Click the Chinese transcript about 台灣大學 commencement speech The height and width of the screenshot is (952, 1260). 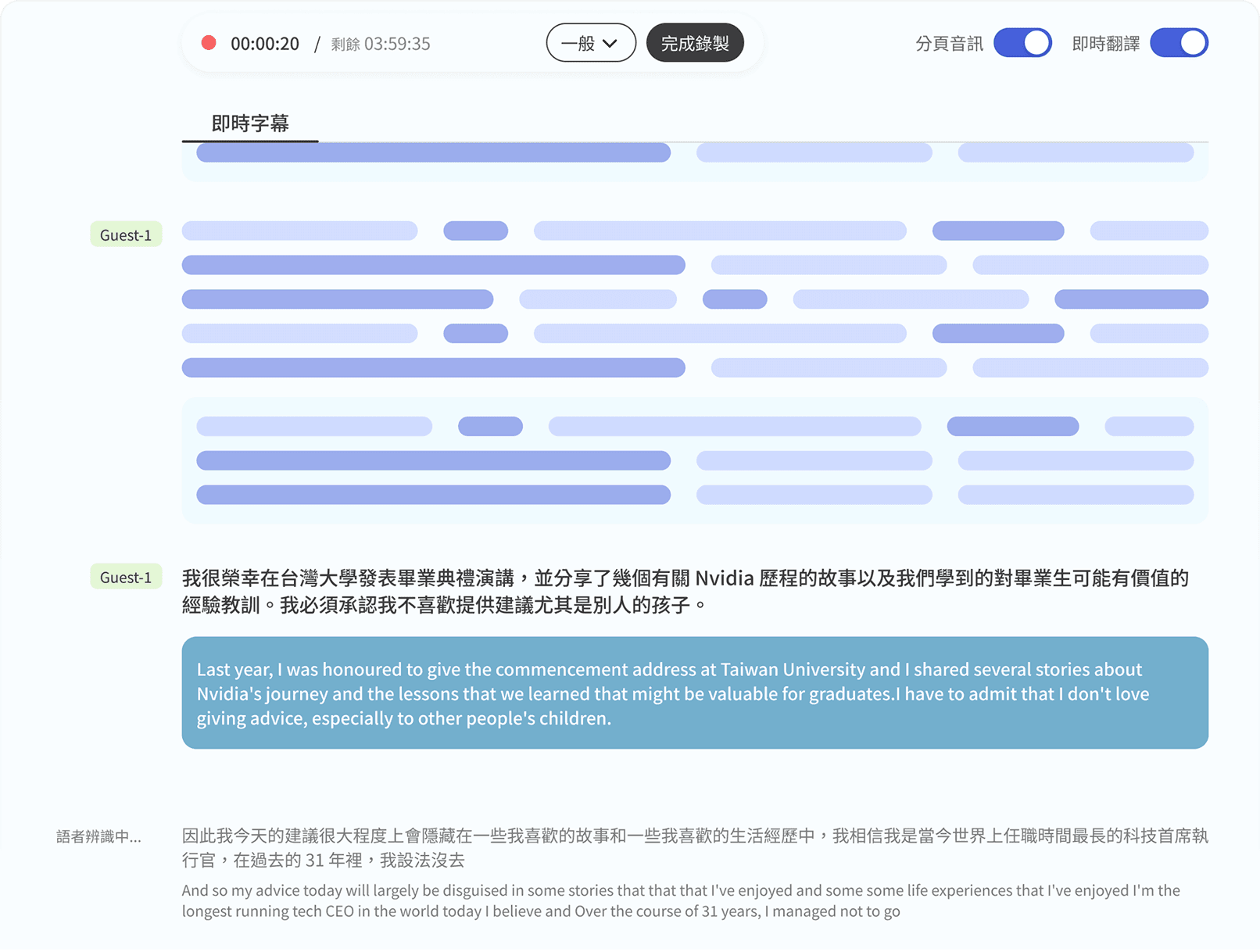click(685, 591)
